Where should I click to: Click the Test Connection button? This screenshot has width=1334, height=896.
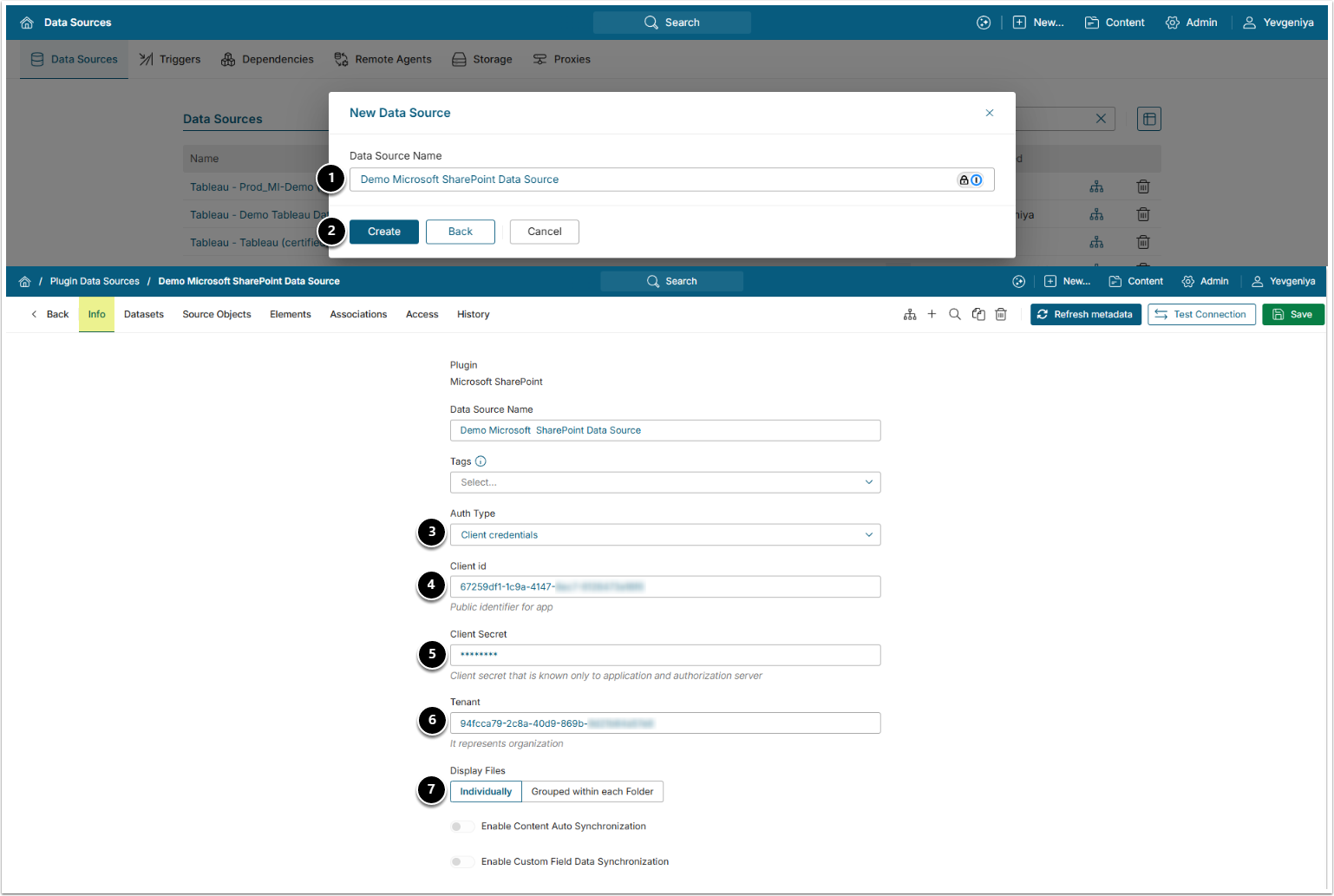(1202, 315)
